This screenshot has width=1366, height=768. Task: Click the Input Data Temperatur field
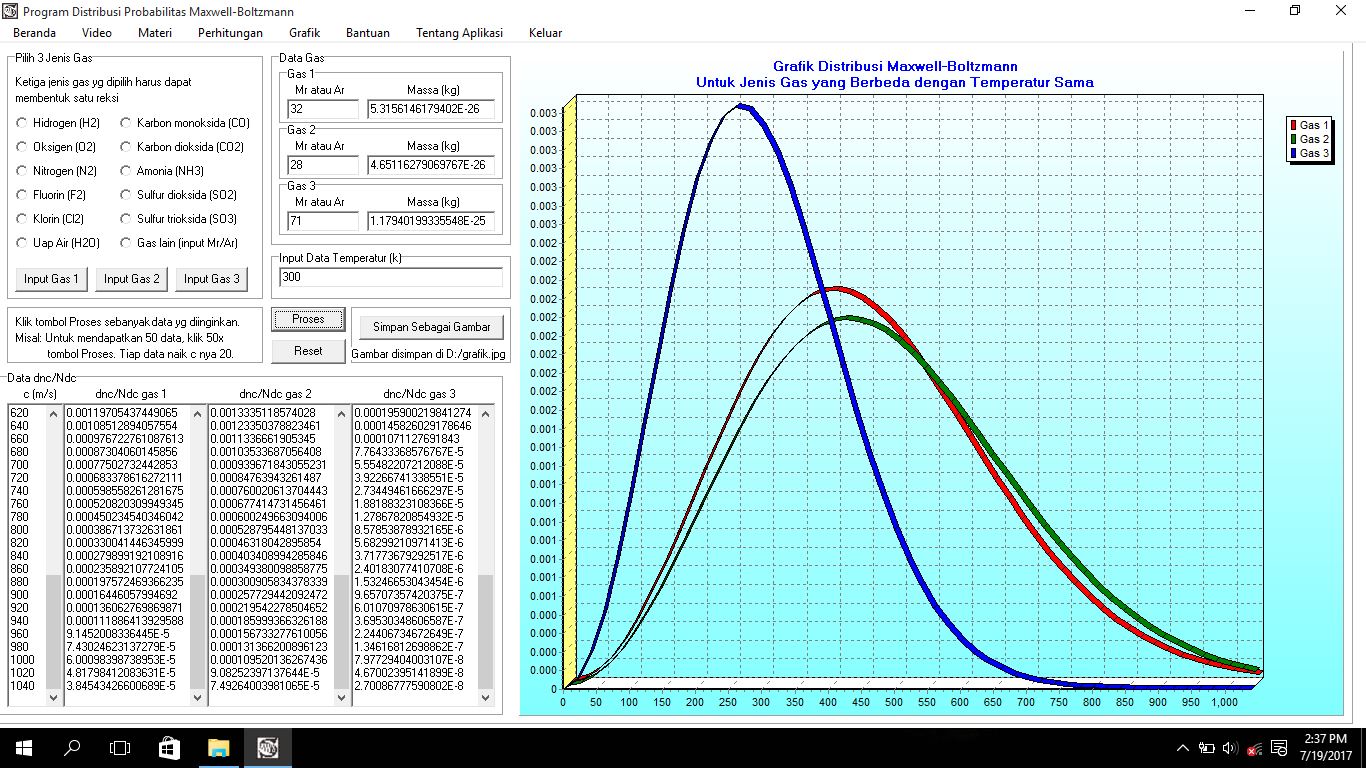tap(391, 277)
